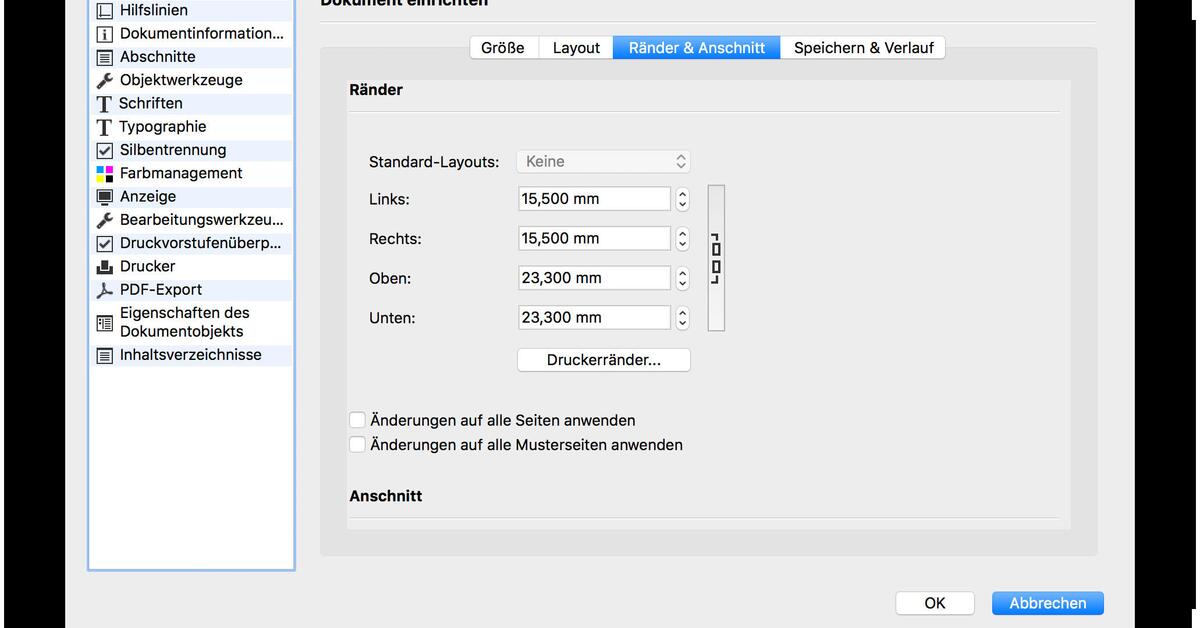1200x628 pixels.
Task: Click the colorful Farbmanagement swatch icon
Action: coord(104,173)
